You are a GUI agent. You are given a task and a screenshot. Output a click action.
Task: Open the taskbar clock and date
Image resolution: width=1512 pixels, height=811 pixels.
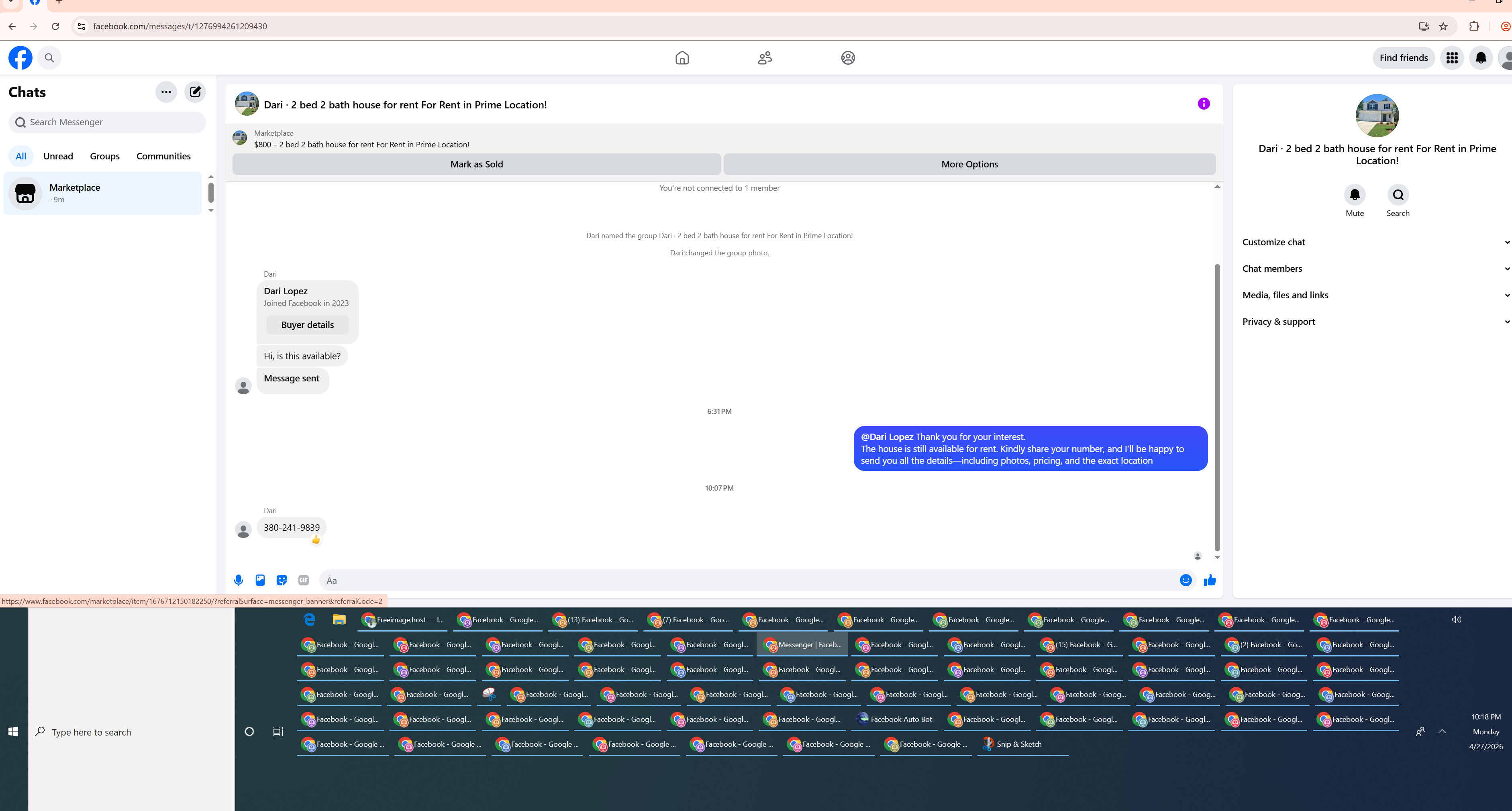click(x=1485, y=731)
